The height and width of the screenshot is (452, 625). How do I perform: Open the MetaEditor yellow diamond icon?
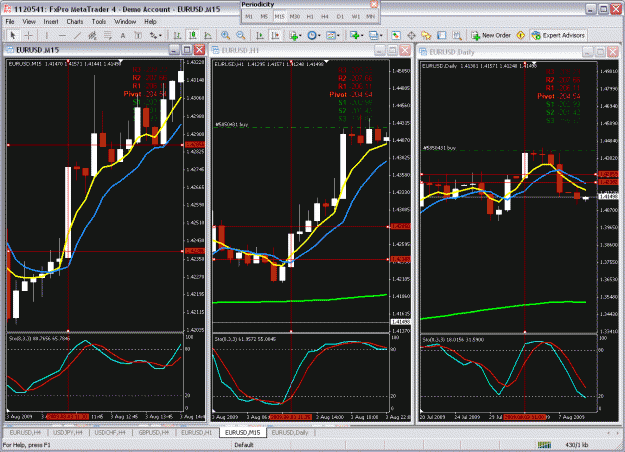(x=521, y=35)
